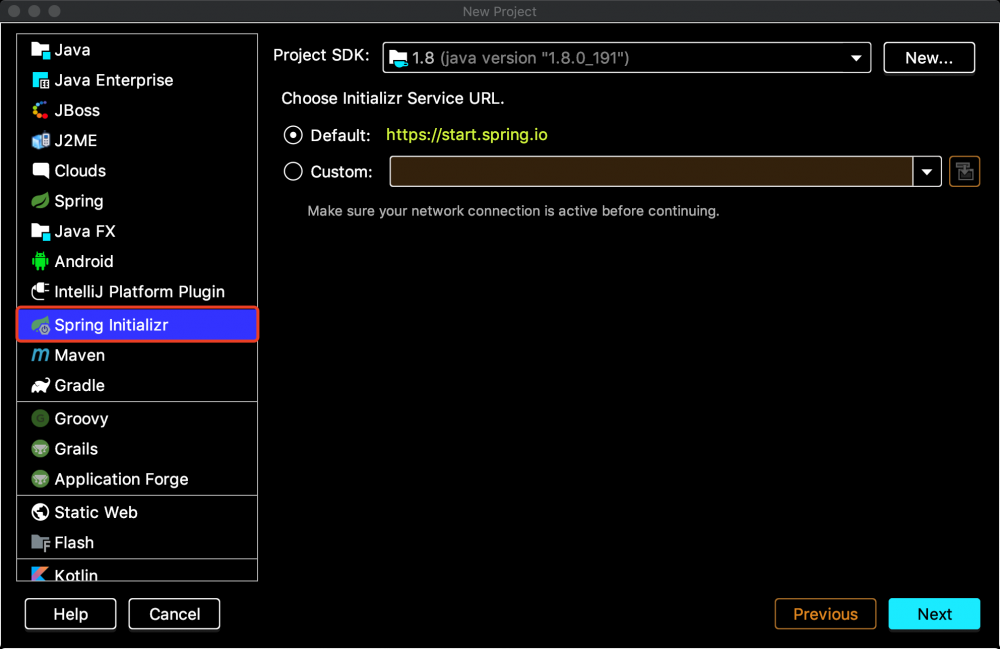Select the Java Enterprise label text
This screenshot has height=649, width=1000.
(x=114, y=80)
